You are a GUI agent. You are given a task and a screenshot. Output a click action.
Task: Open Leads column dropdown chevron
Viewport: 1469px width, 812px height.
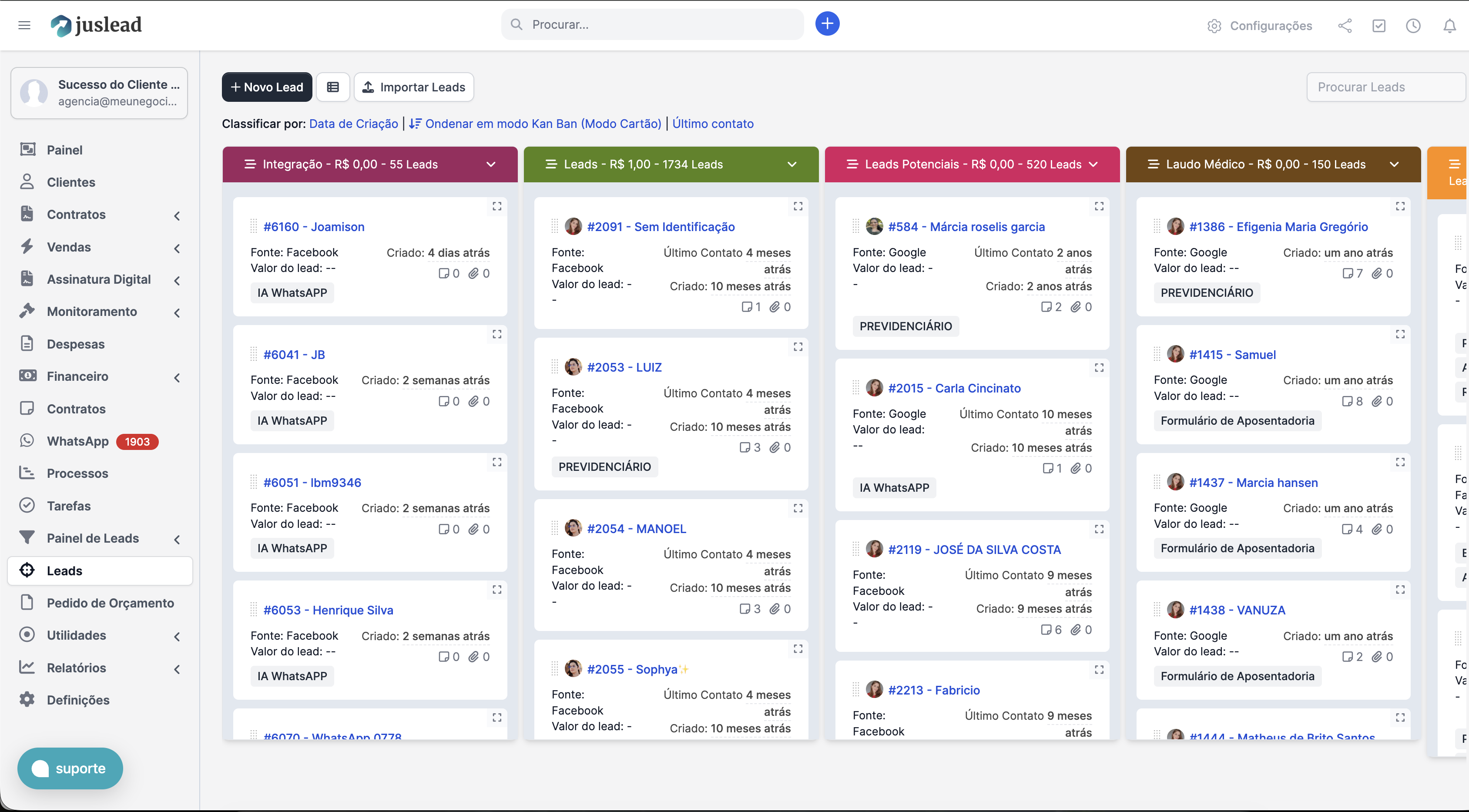(x=792, y=164)
